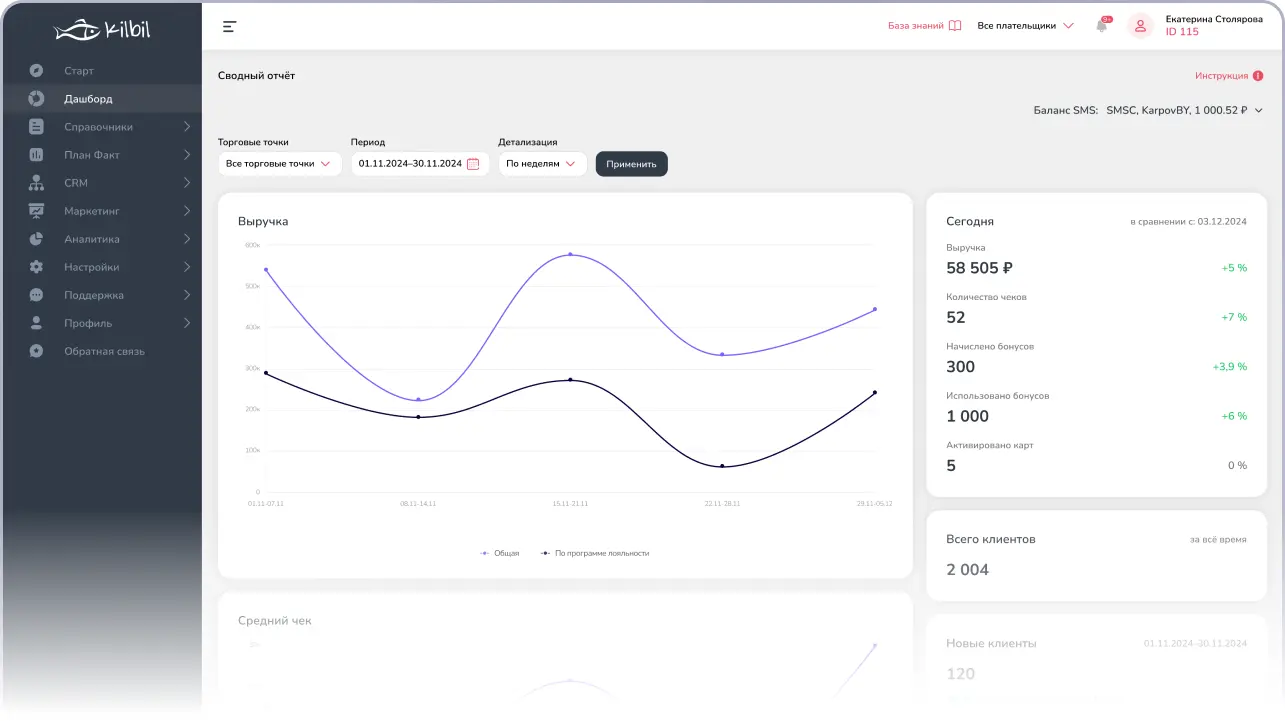Viewport: 1285px width, 721px height.
Task: Click the Всего клиентов value 2 004
Action: click(x=967, y=570)
